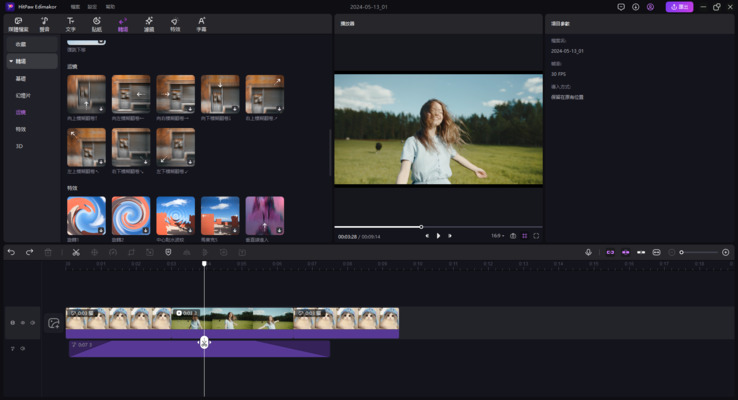Click the fit timeline to window icon
The width and height of the screenshot is (738, 400).
tap(657, 252)
